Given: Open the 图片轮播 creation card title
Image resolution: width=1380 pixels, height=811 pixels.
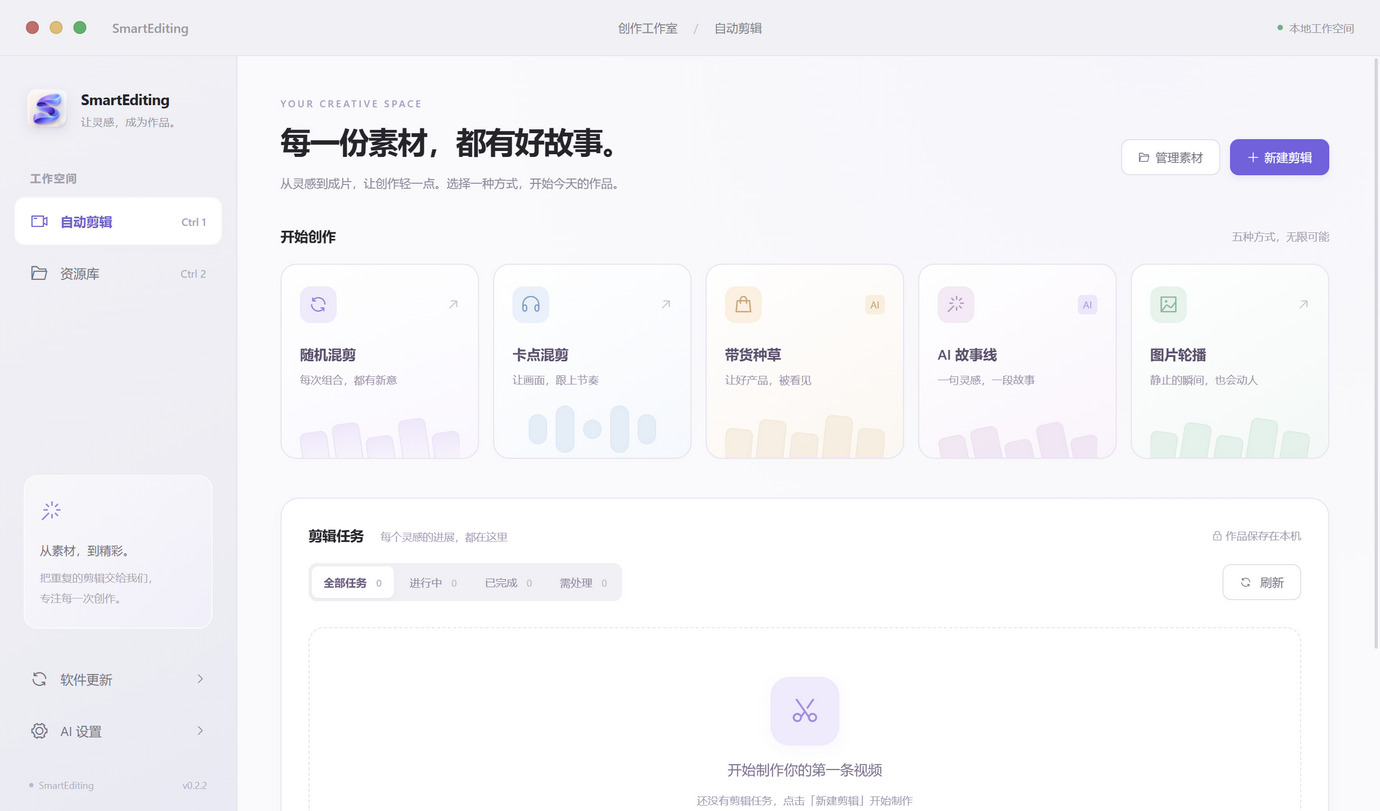Looking at the screenshot, I should pos(1178,355).
